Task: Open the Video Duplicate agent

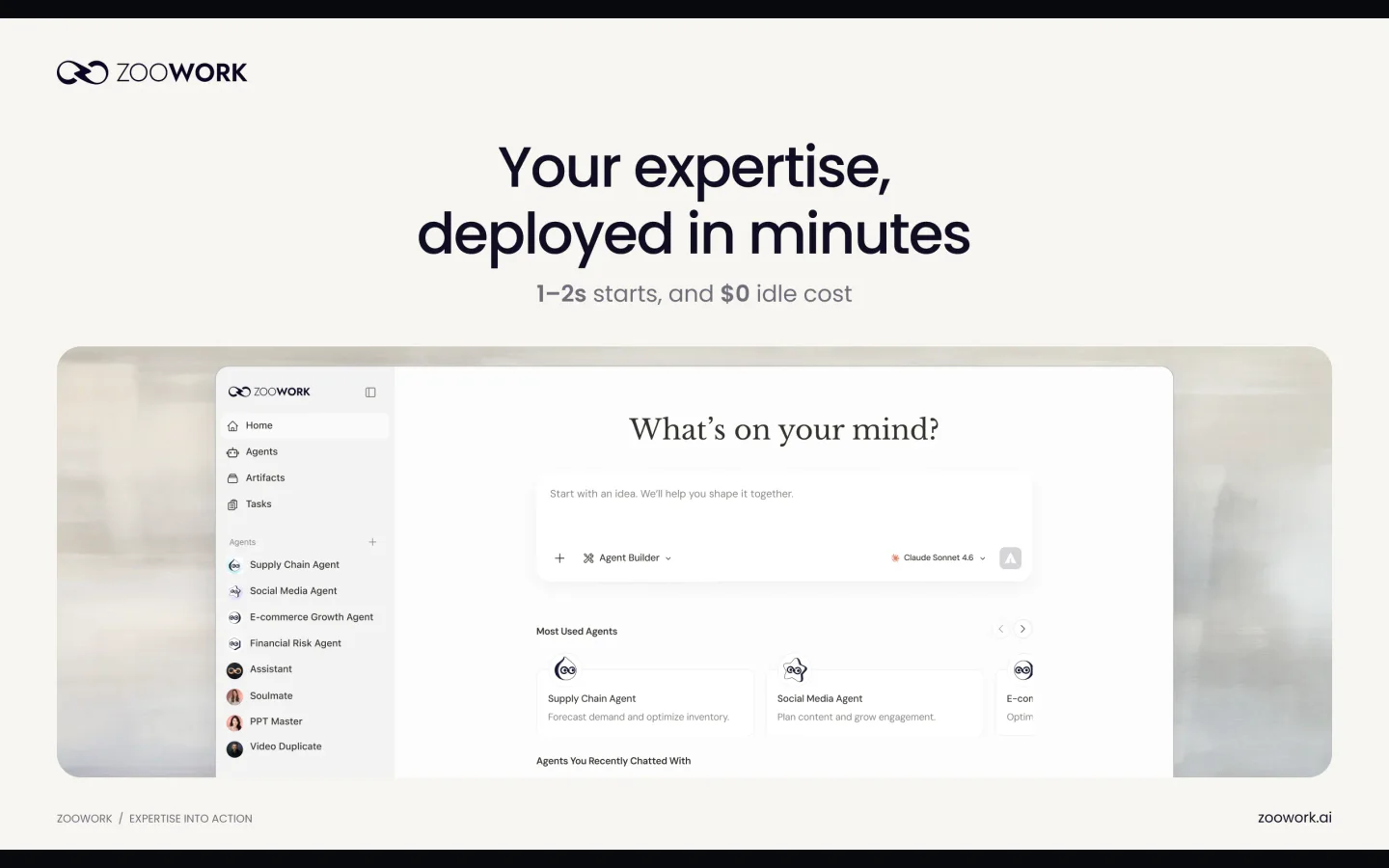Action: click(x=305, y=746)
